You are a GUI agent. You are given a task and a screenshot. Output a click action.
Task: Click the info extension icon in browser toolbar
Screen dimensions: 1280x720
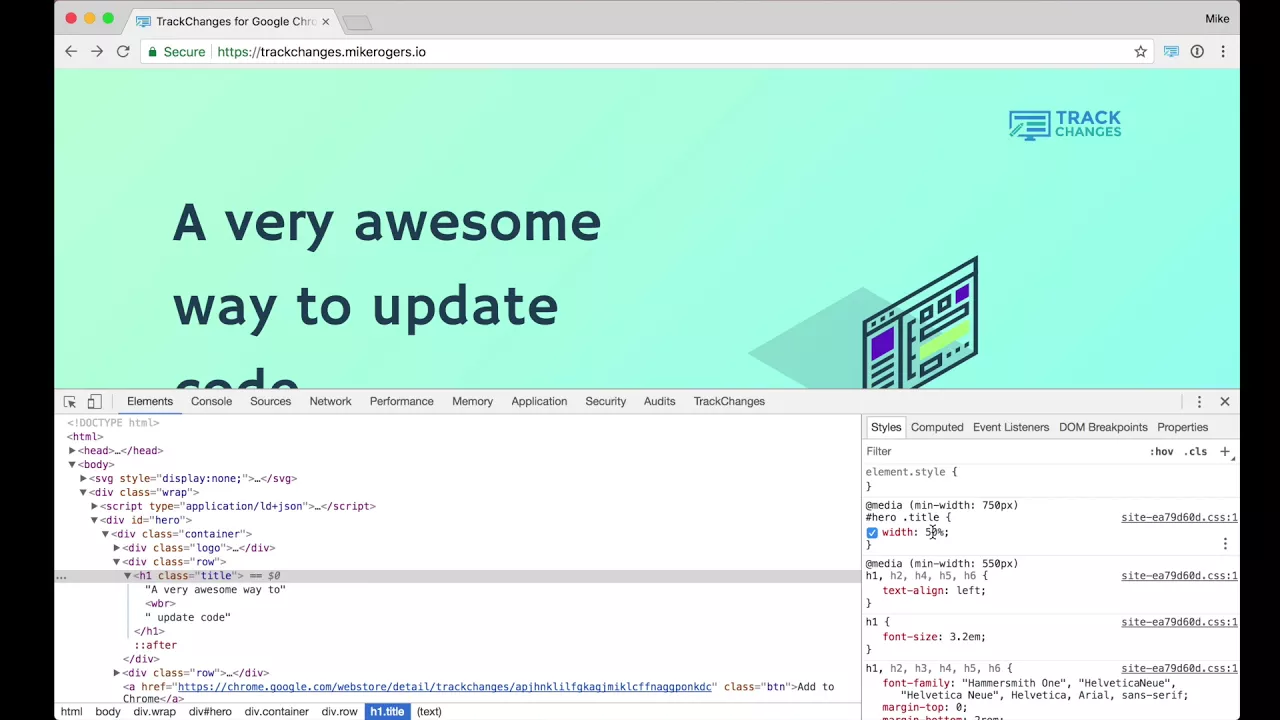[1197, 52]
